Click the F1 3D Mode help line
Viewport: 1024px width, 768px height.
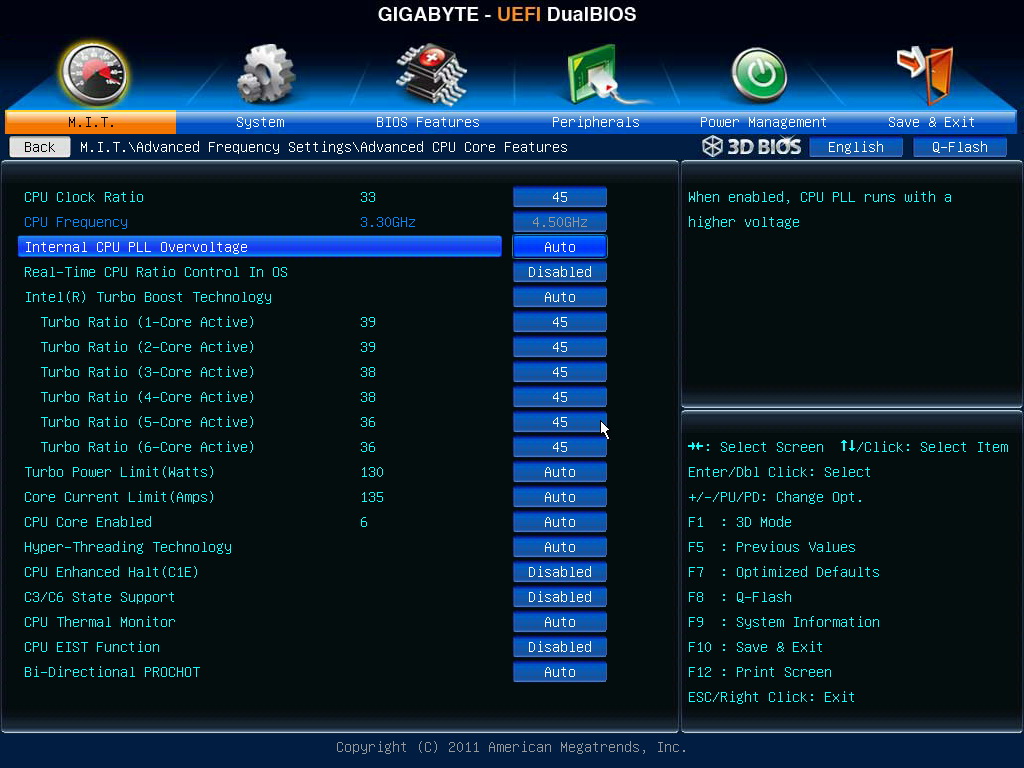739,522
